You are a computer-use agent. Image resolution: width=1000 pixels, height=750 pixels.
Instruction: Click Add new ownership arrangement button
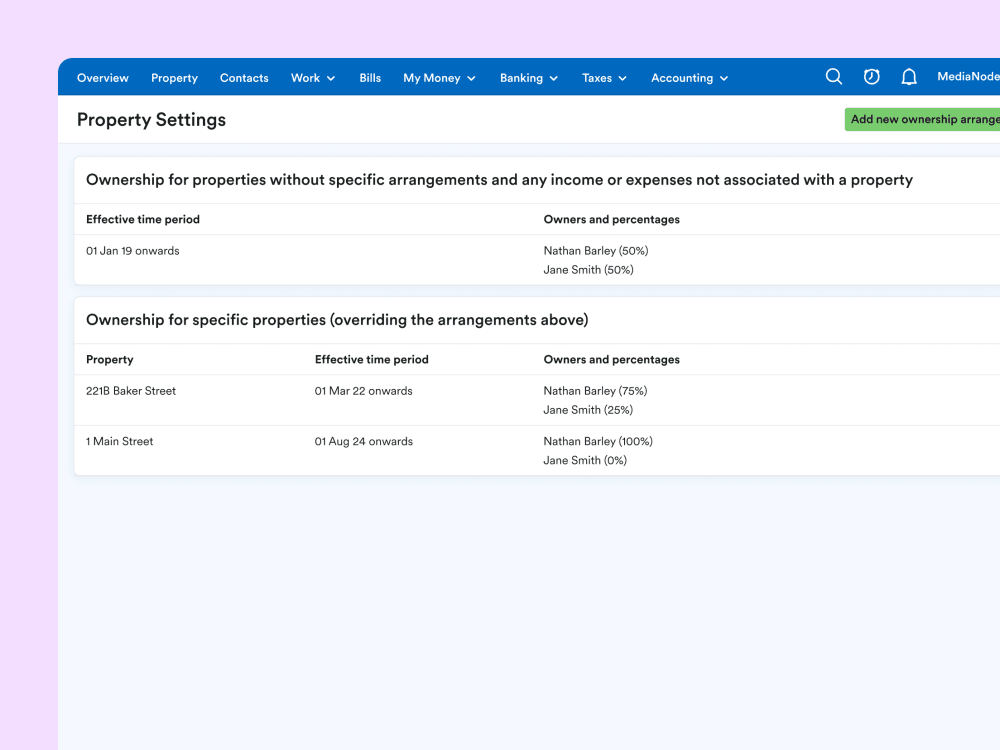(922, 119)
